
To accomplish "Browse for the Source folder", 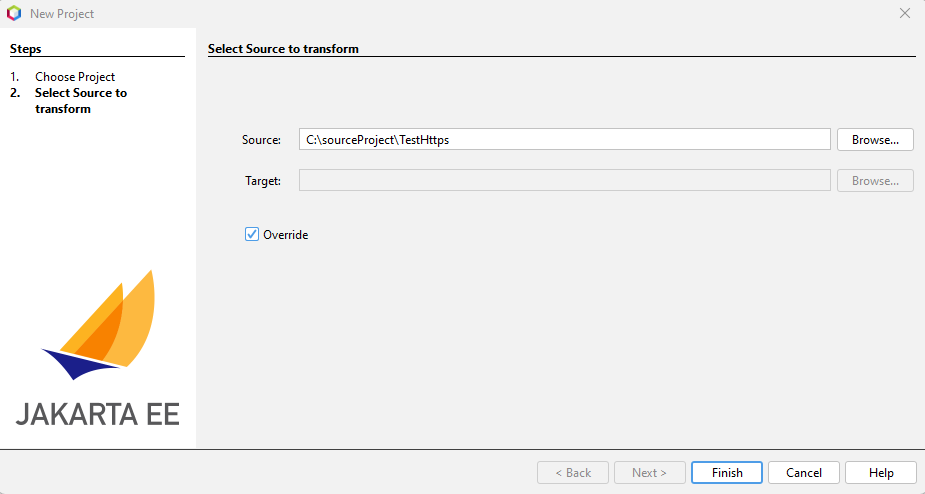I will click(875, 140).
